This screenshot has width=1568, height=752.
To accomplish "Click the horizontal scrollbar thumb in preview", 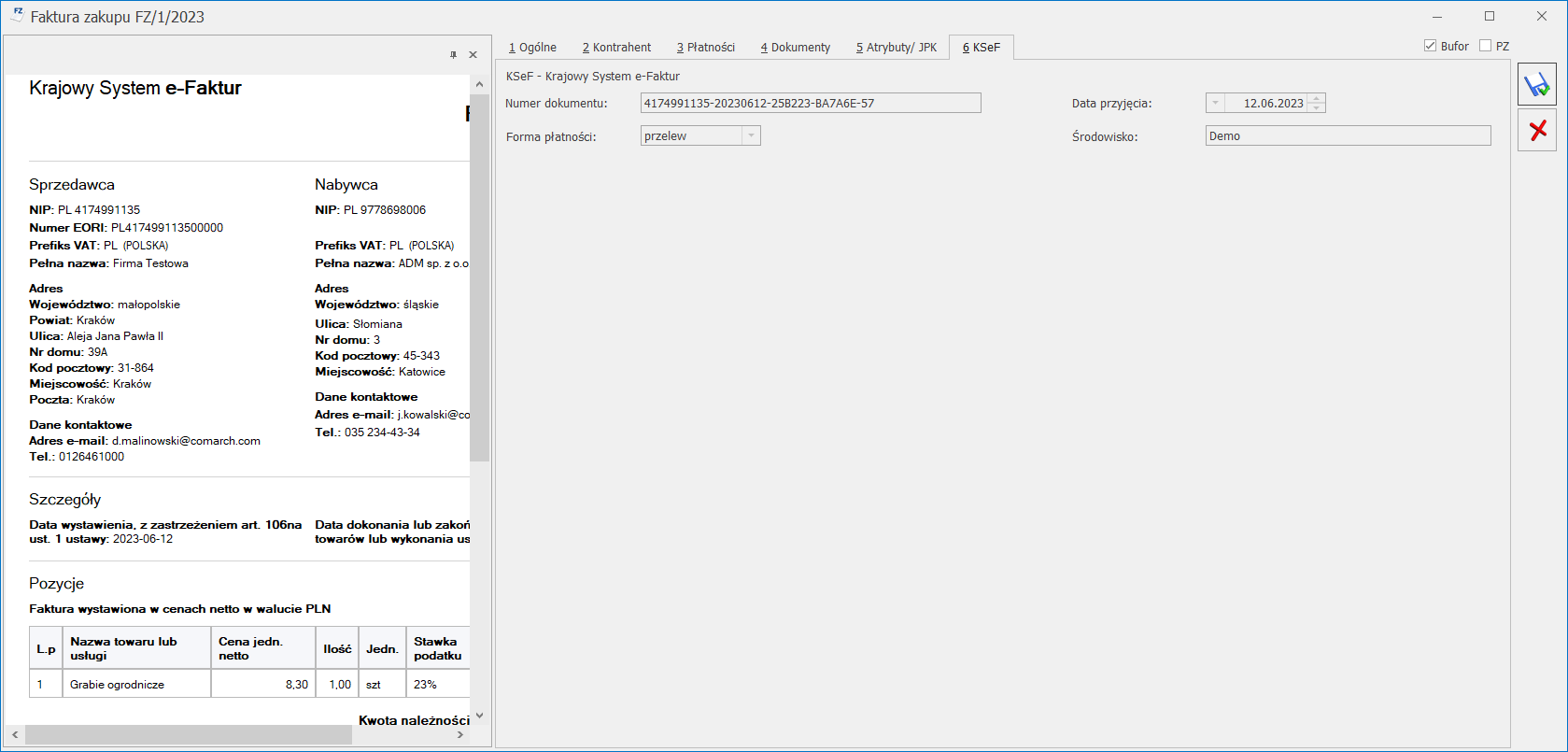I will (x=189, y=735).
